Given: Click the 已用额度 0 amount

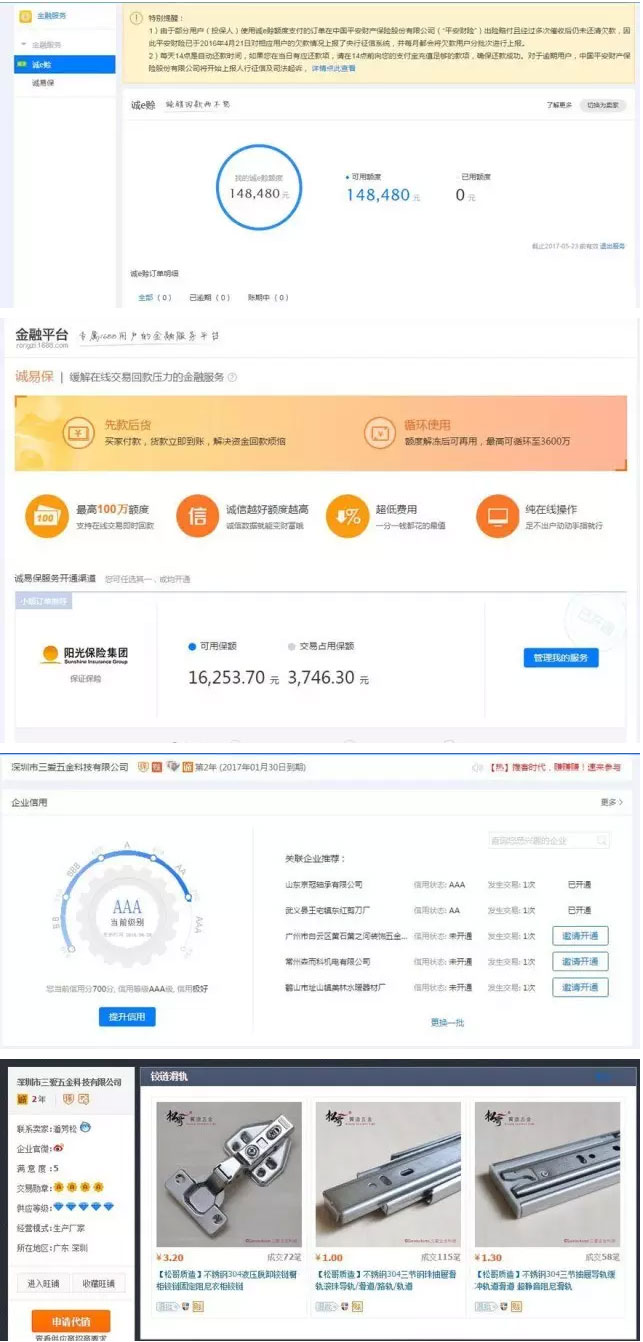Looking at the screenshot, I should (x=461, y=195).
